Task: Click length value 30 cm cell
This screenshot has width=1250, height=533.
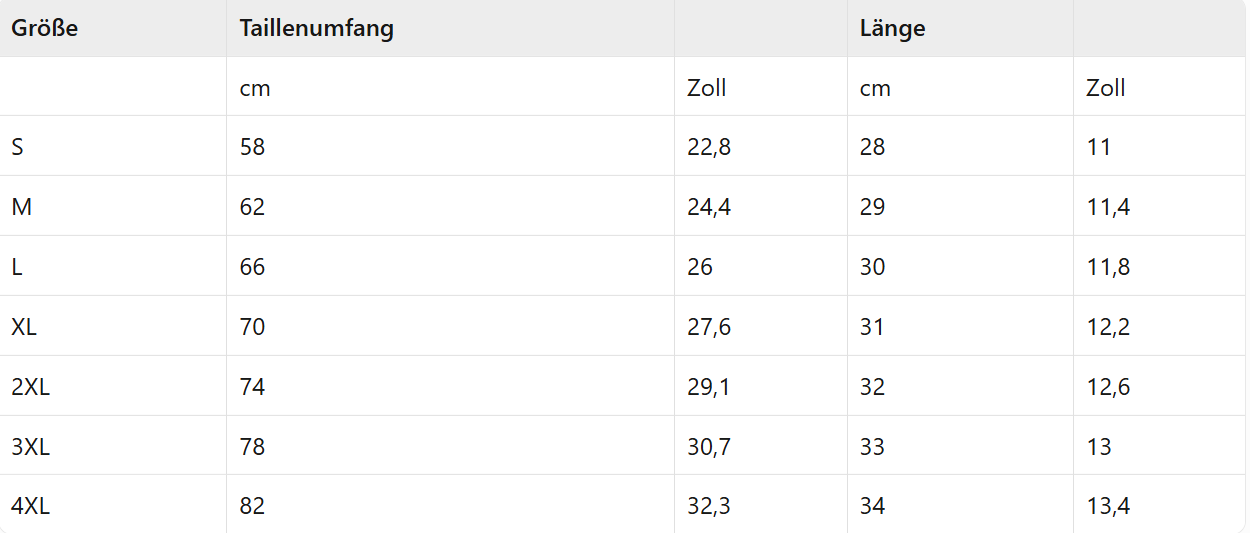Action: 873,267
